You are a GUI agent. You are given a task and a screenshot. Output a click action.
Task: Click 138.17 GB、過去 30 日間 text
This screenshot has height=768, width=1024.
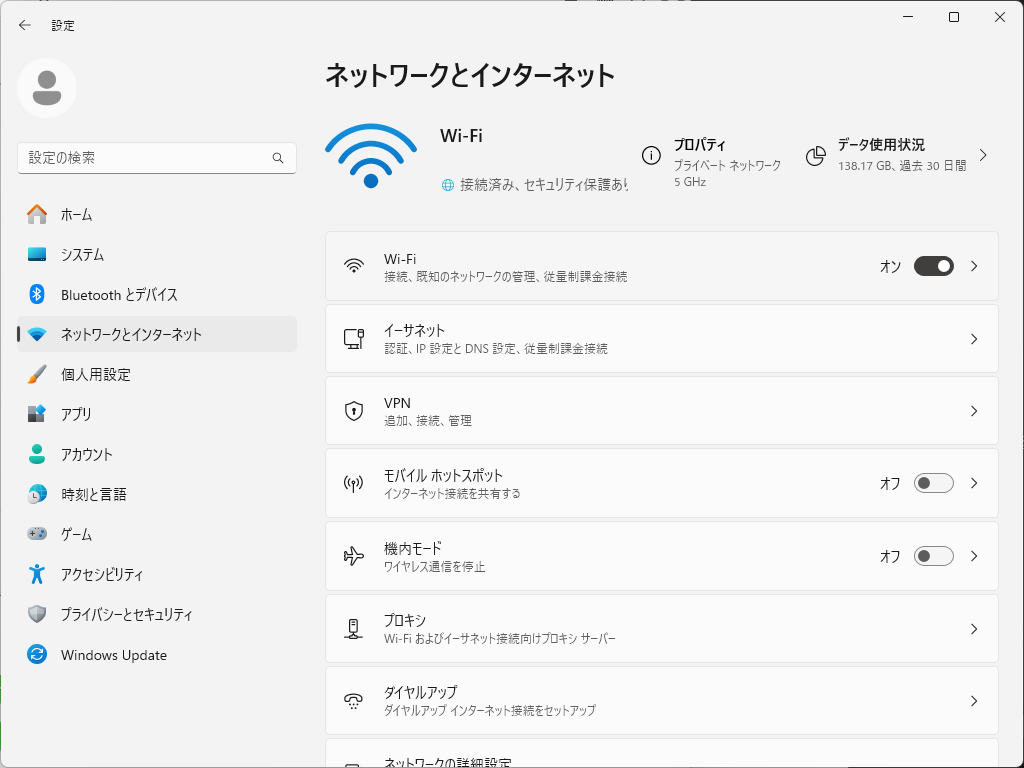(902, 166)
